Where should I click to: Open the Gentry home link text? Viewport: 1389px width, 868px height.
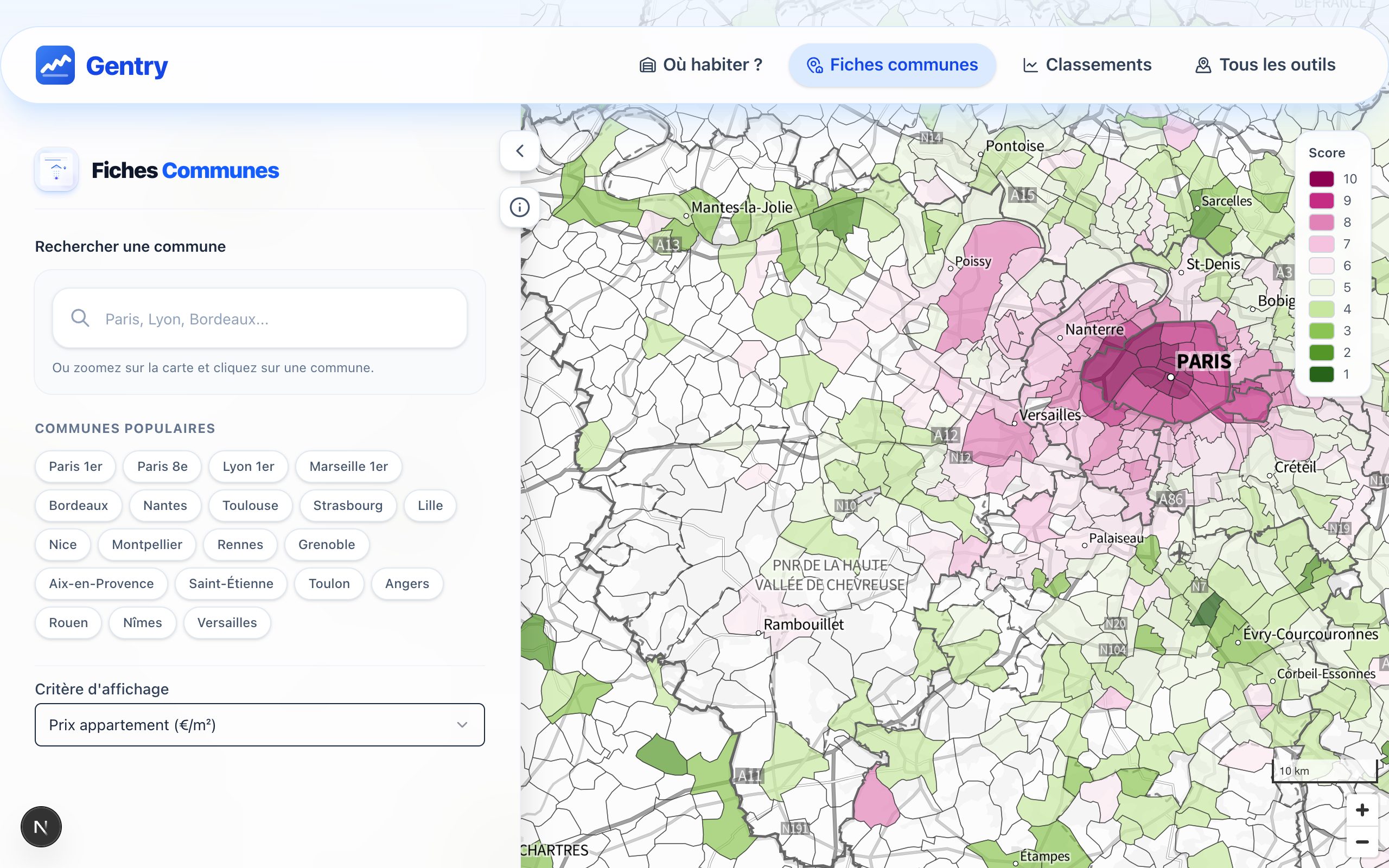pos(127,66)
